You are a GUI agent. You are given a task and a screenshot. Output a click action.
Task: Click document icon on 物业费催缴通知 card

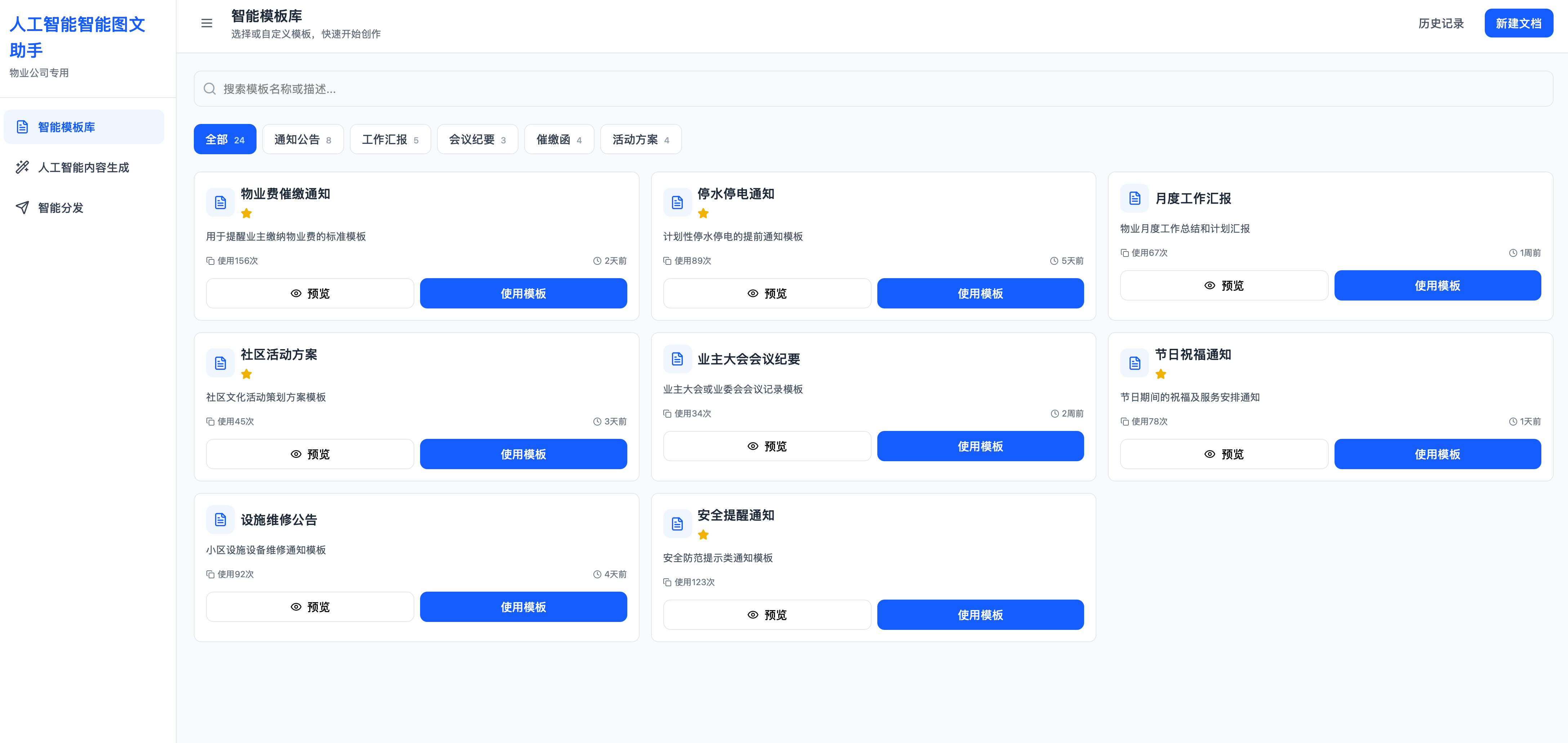pos(220,202)
